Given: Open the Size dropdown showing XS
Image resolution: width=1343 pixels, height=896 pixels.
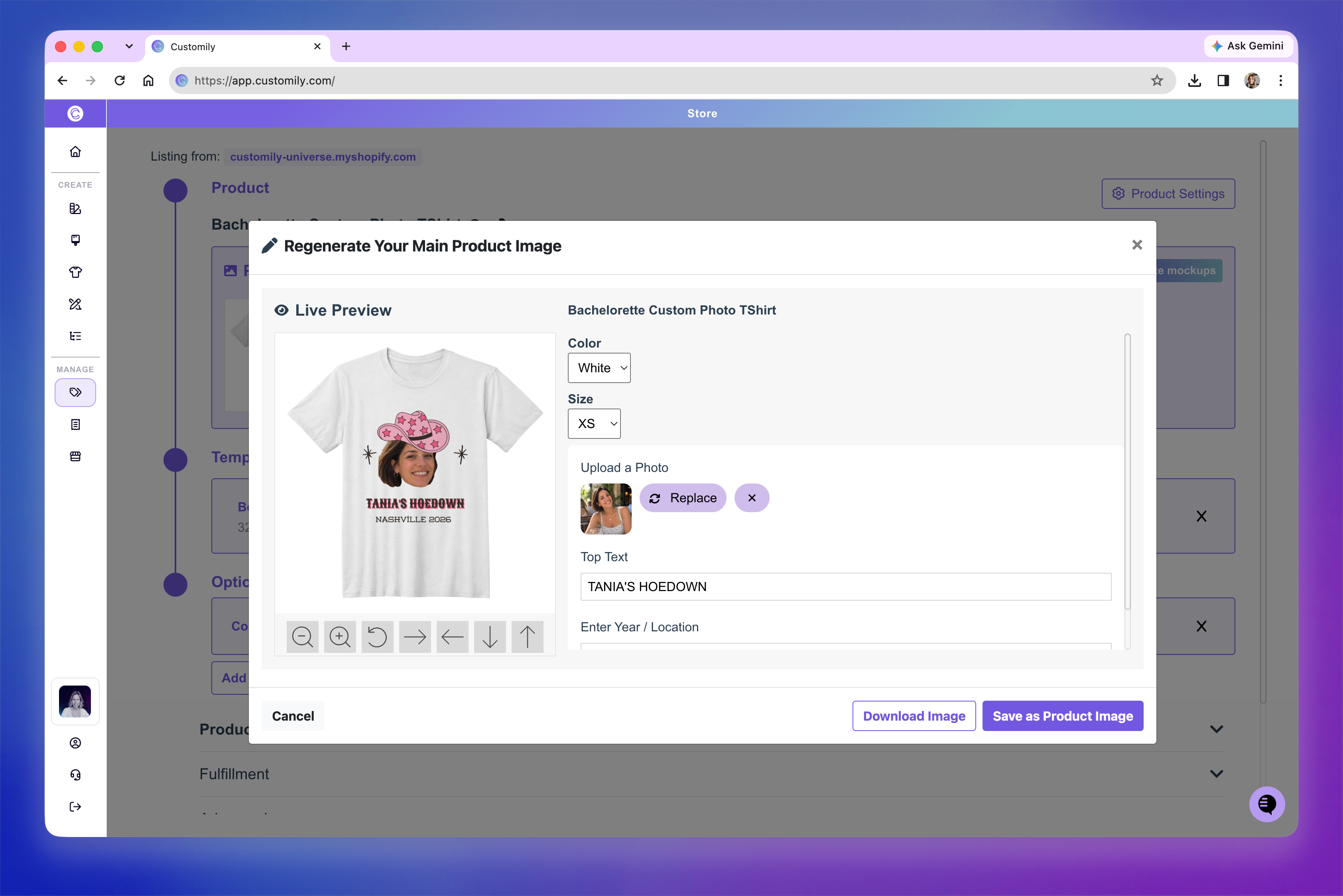Looking at the screenshot, I should click(593, 423).
